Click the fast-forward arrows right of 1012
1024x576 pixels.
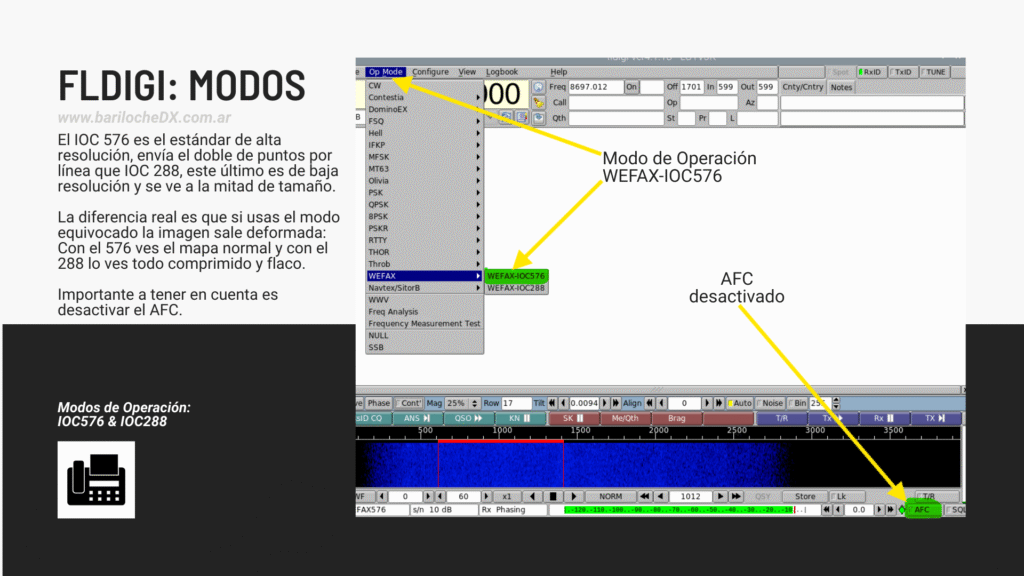[736, 496]
